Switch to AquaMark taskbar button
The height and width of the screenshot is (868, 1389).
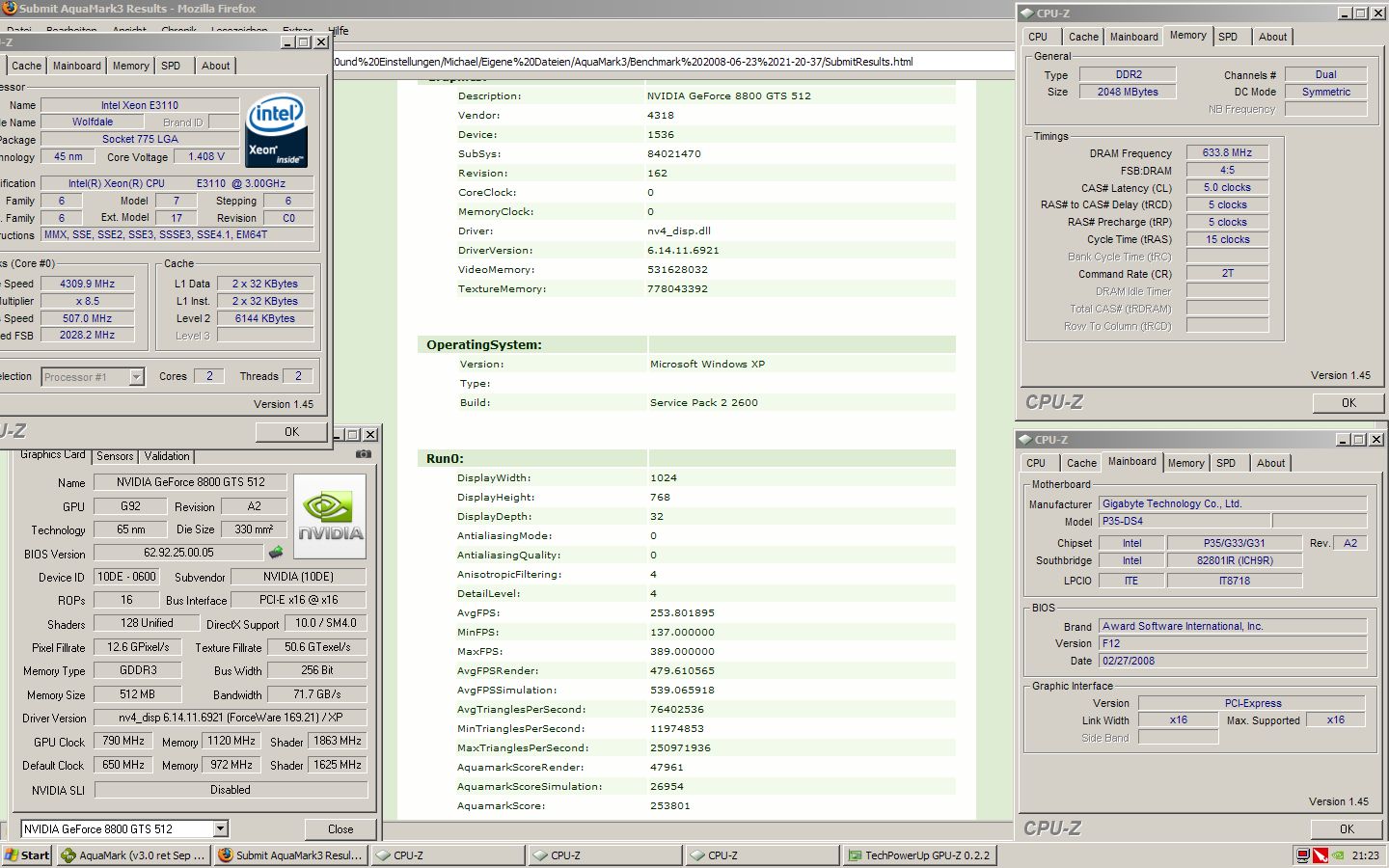pos(133,855)
